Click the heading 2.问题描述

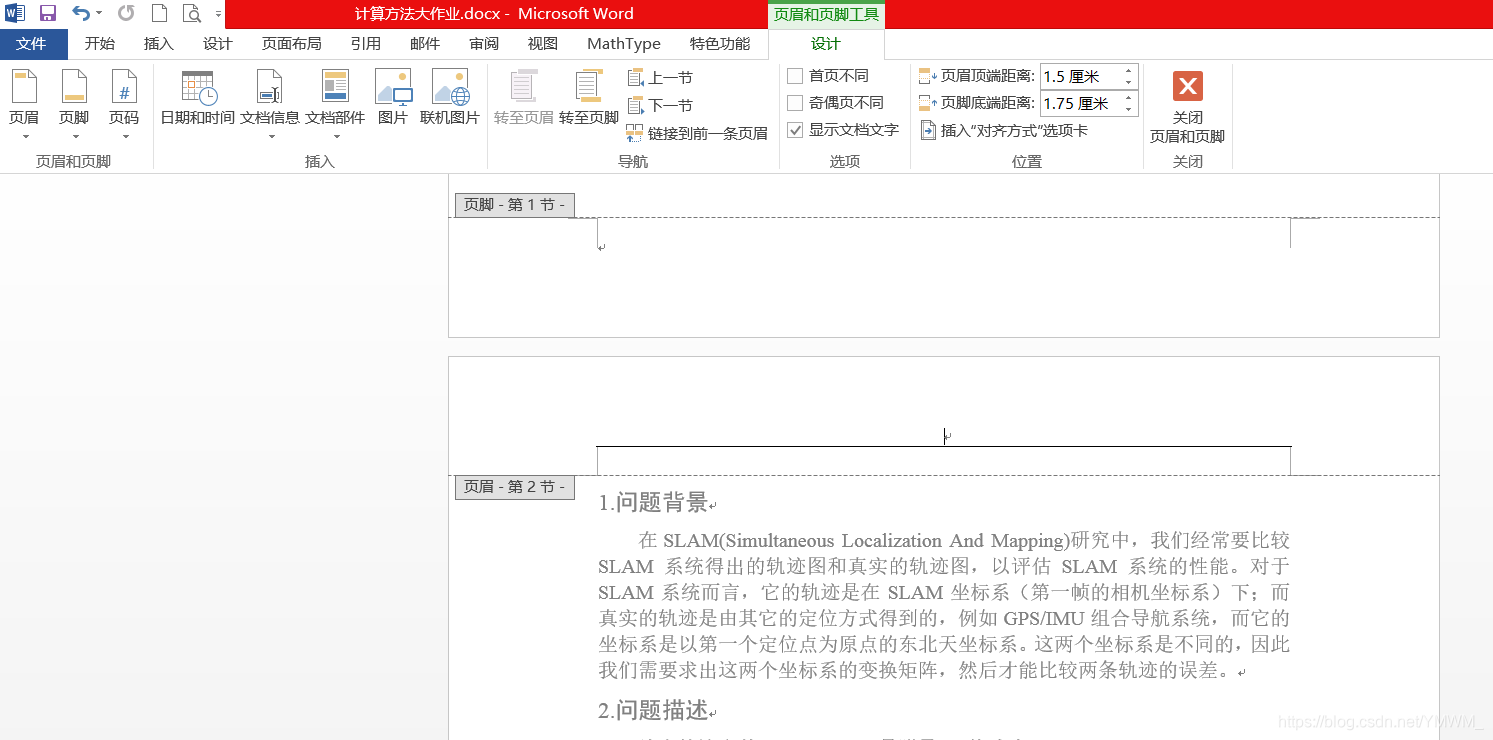653,711
